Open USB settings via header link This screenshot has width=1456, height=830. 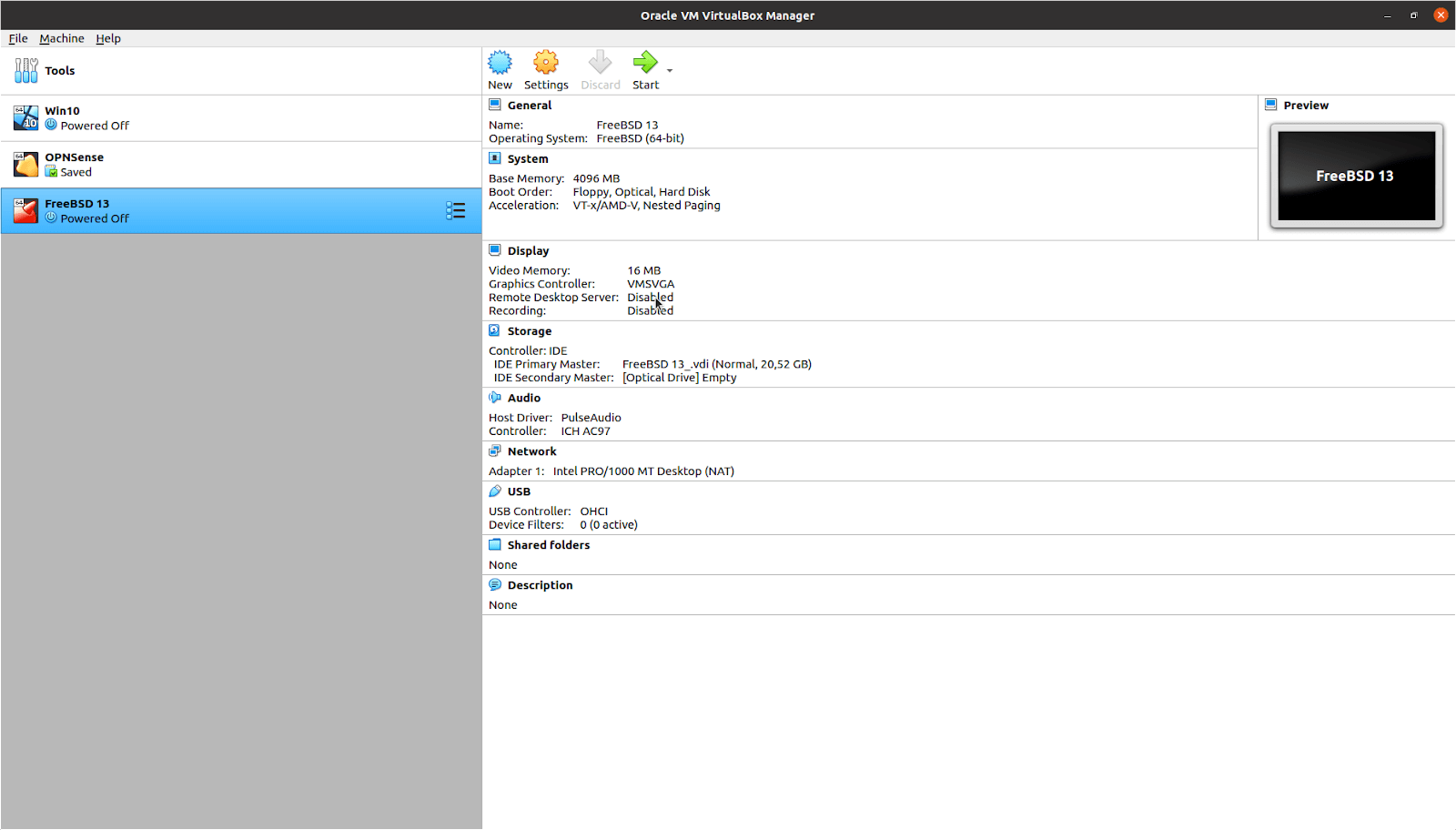[x=519, y=492]
